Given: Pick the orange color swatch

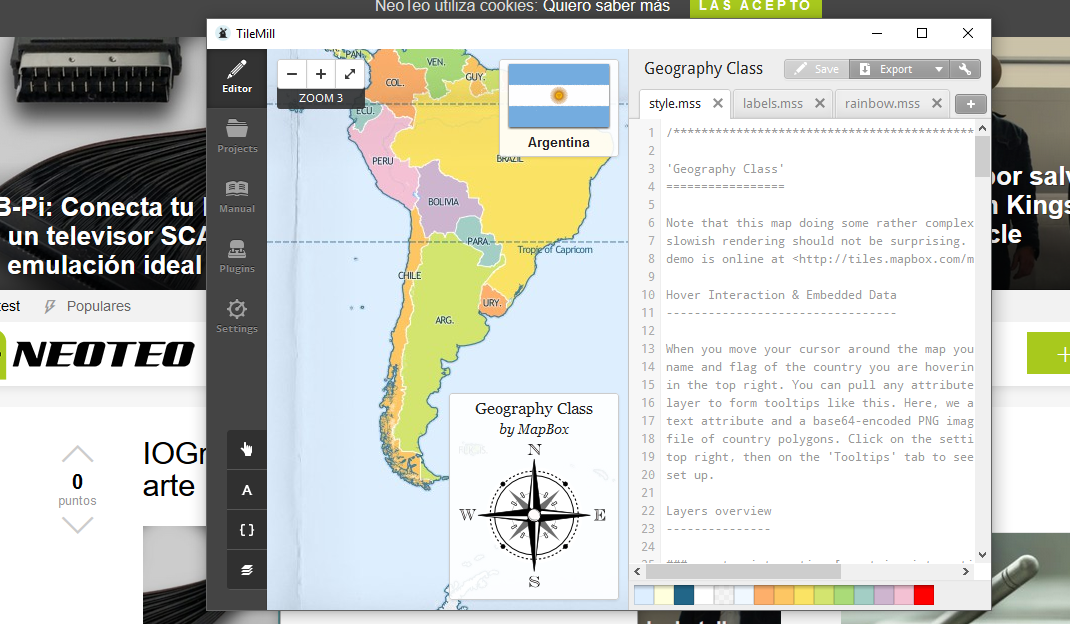Looking at the screenshot, I should [x=764, y=595].
